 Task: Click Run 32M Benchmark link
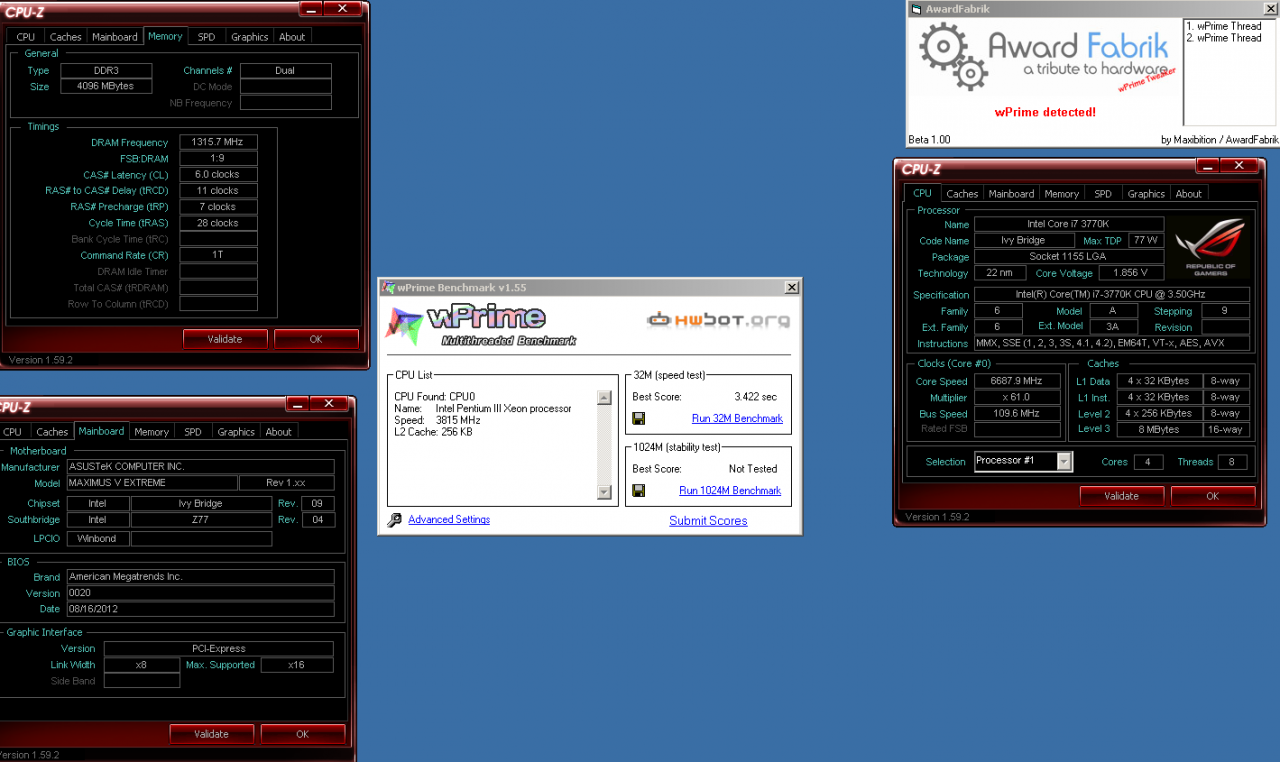(x=737, y=419)
